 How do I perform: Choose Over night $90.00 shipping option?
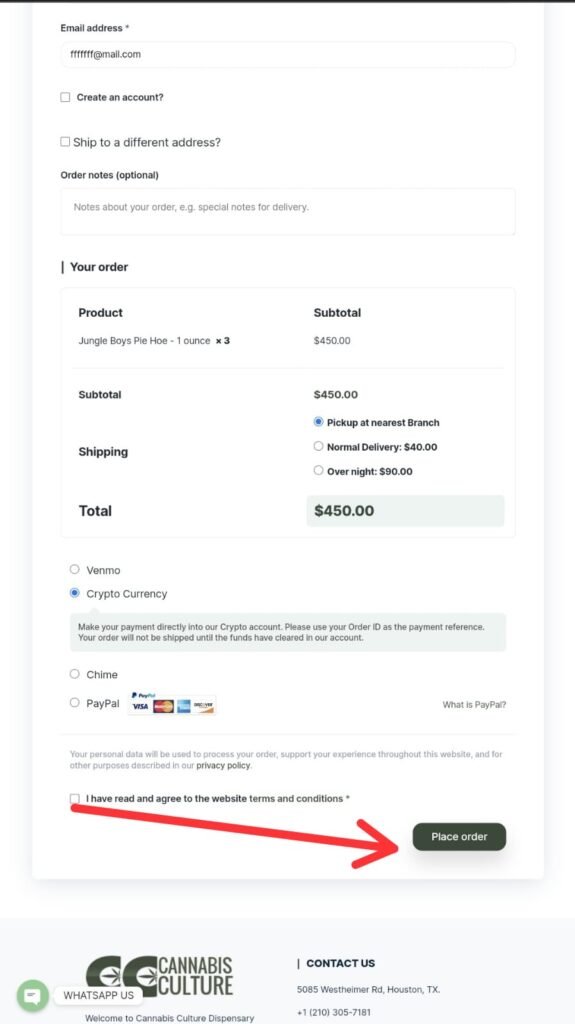pos(318,470)
